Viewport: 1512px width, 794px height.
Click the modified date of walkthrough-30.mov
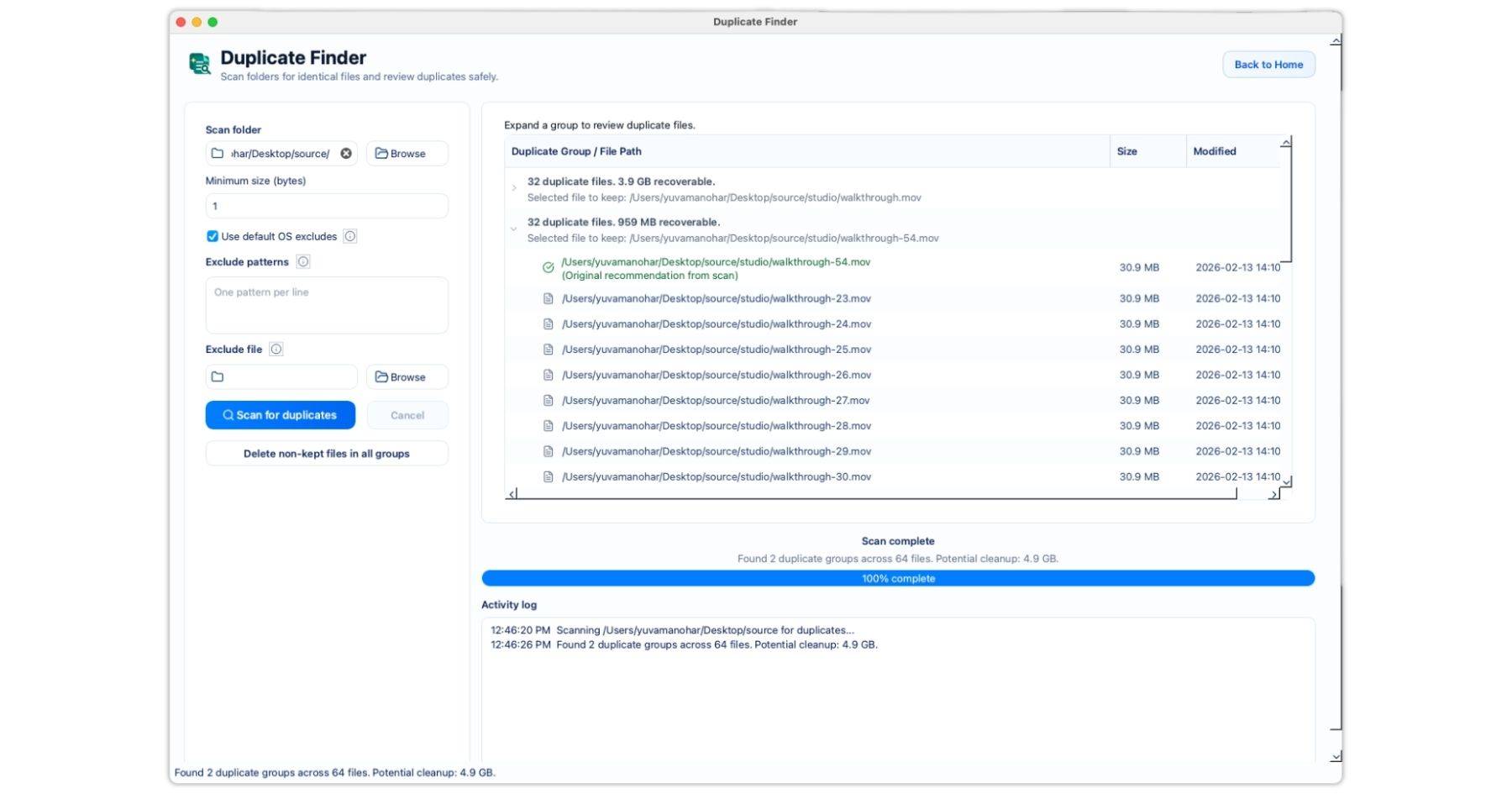click(1238, 476)
